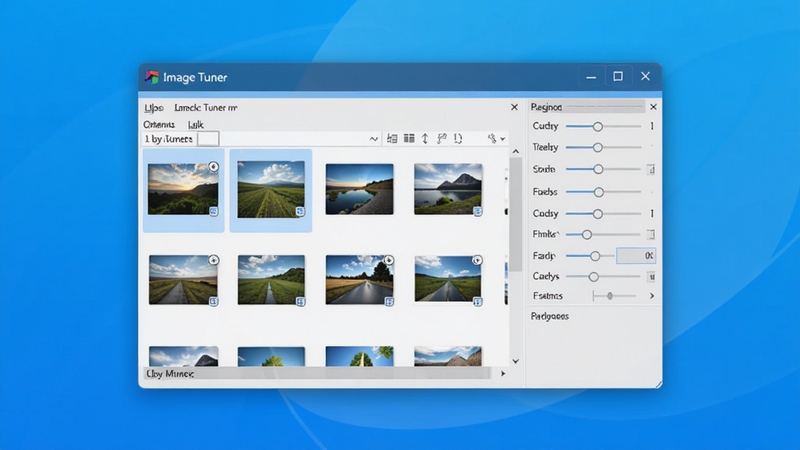Click the Fadp slider handle
Screen dimensions: 800x450
(x=595, y=256)
